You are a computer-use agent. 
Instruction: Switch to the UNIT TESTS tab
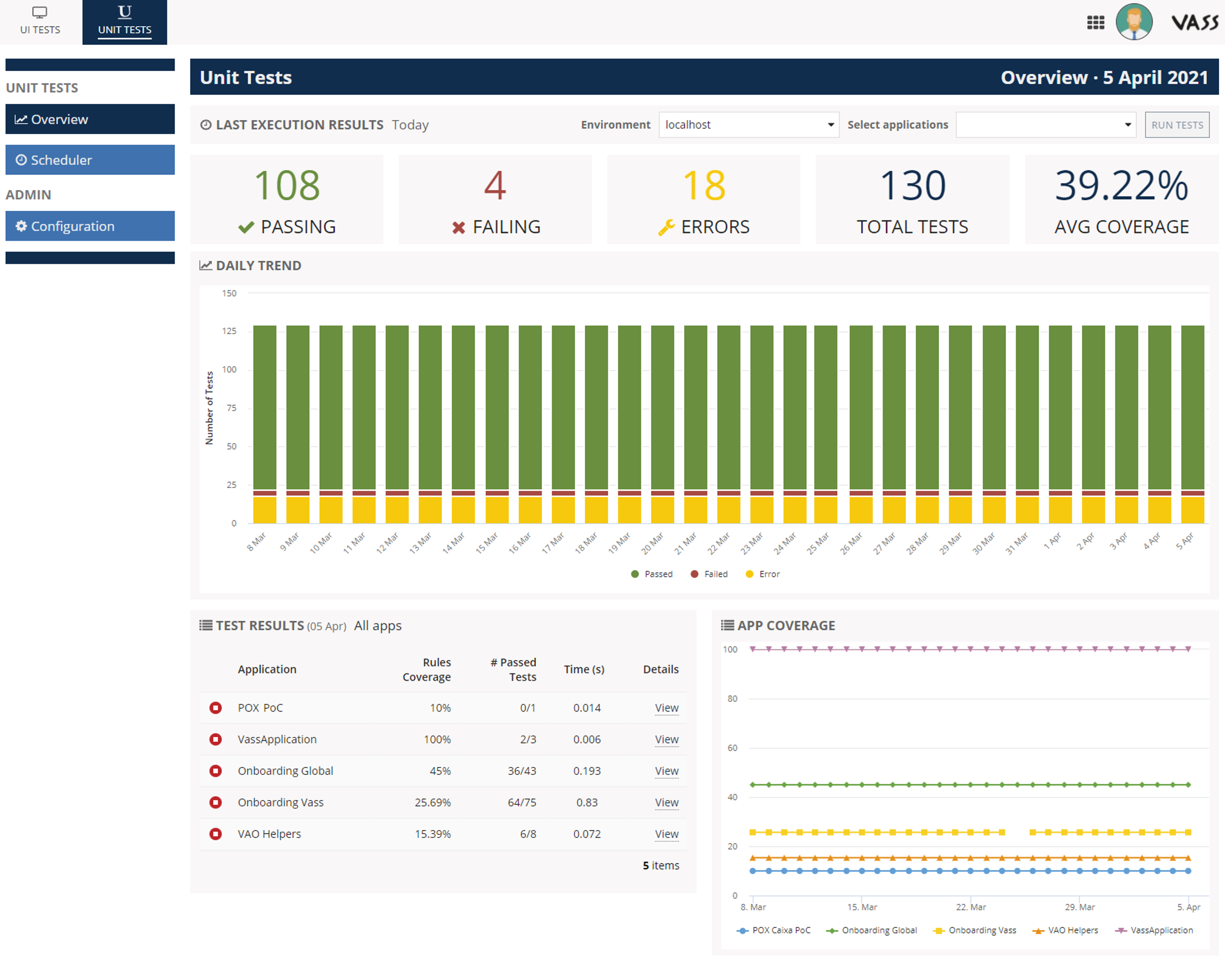(124, 22)
